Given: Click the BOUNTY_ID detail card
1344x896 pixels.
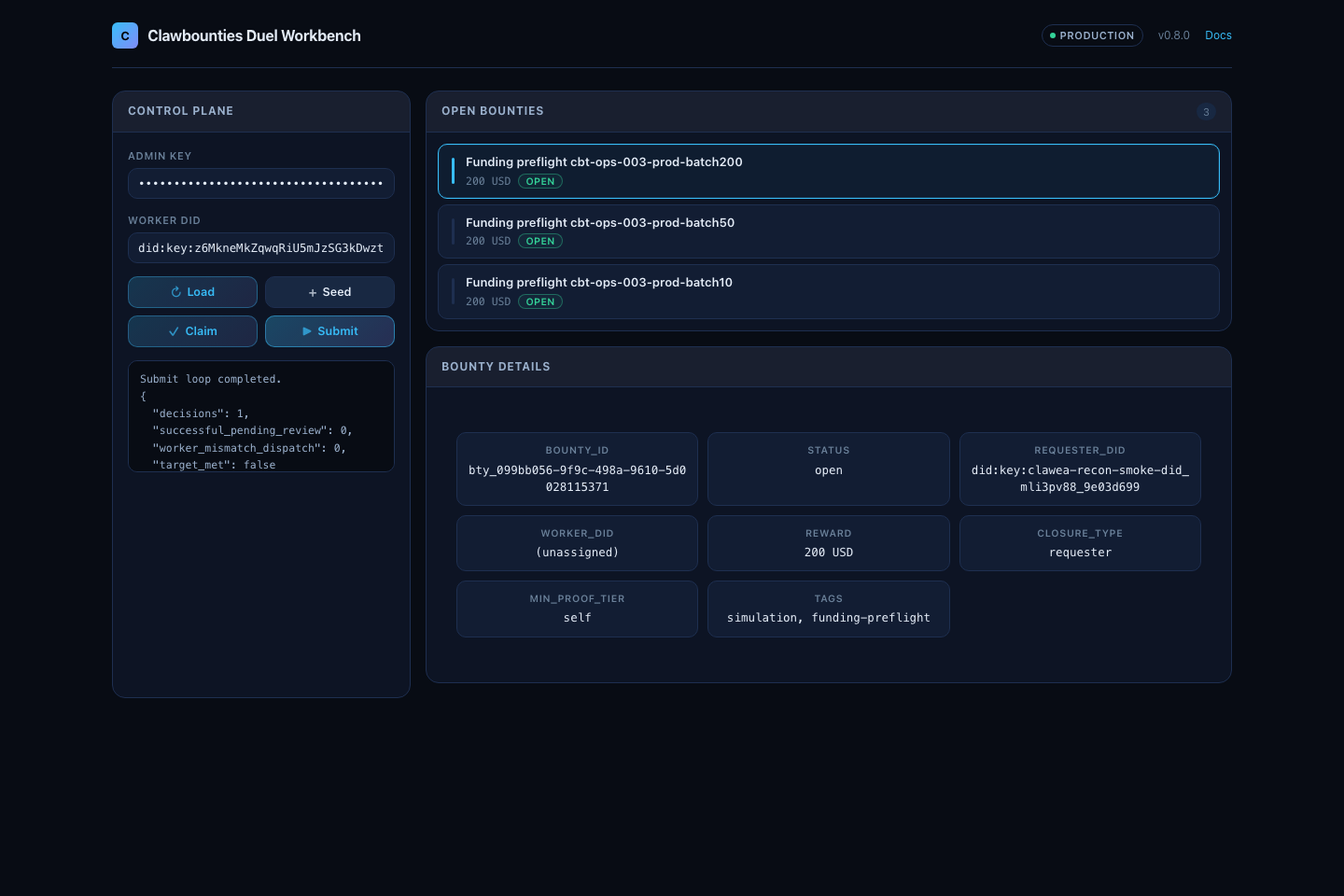Looking at the screenshot, I should [577, 469].
